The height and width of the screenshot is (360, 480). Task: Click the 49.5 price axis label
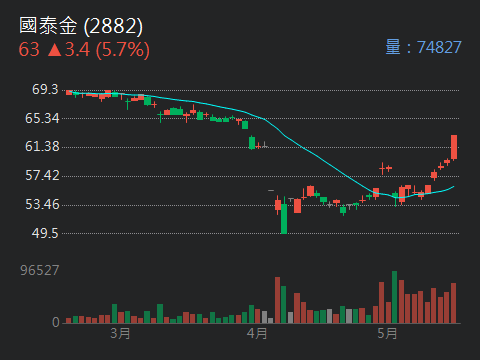pyautogui.click(x=45, y=233)
